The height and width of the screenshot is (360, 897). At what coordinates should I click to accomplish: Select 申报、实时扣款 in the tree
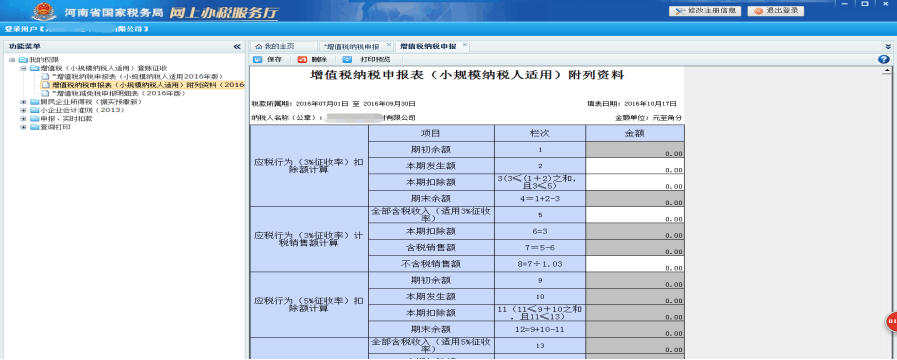pos(66,118)
